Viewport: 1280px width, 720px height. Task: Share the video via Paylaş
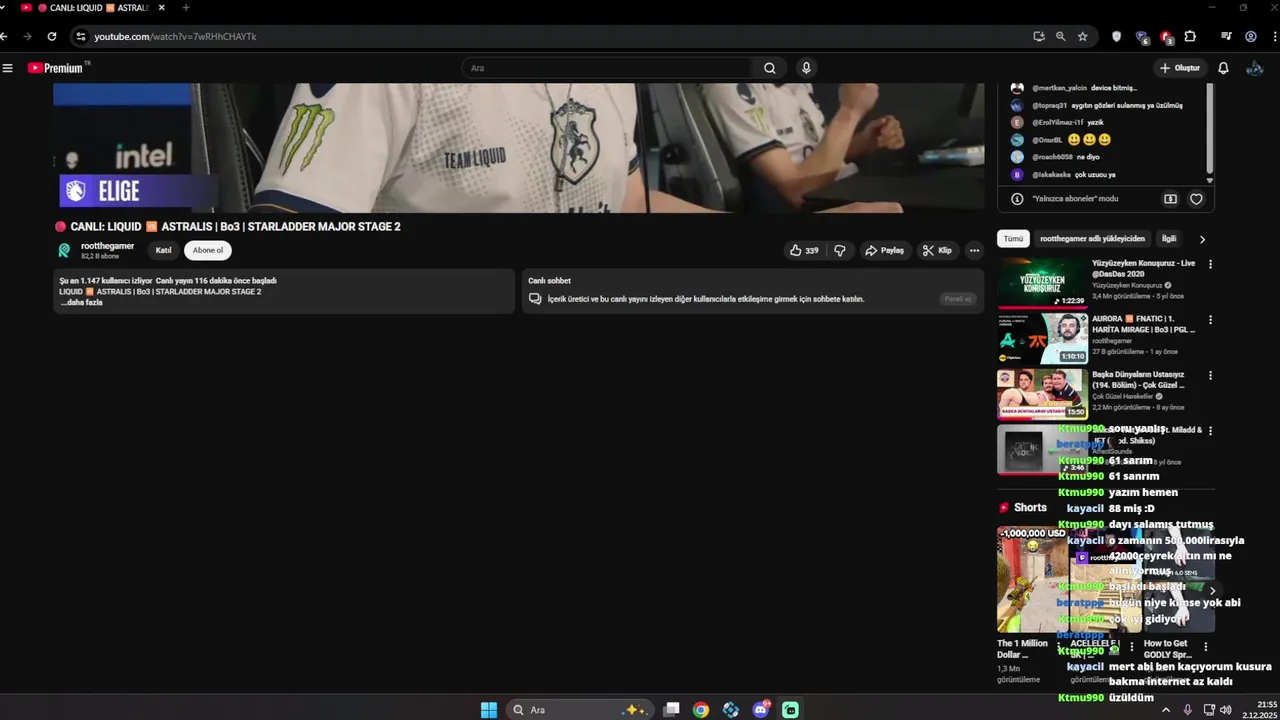point(885,250)
